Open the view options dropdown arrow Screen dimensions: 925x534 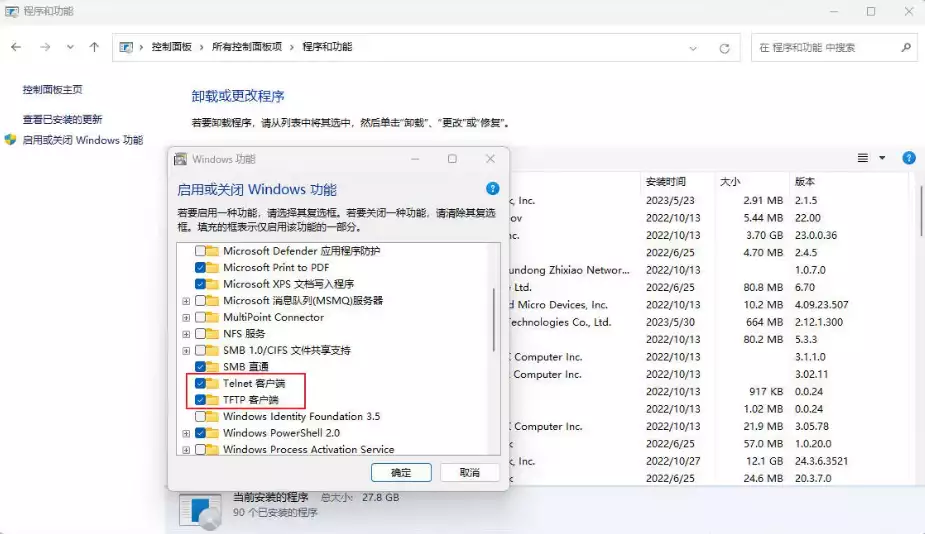[882, 158]
